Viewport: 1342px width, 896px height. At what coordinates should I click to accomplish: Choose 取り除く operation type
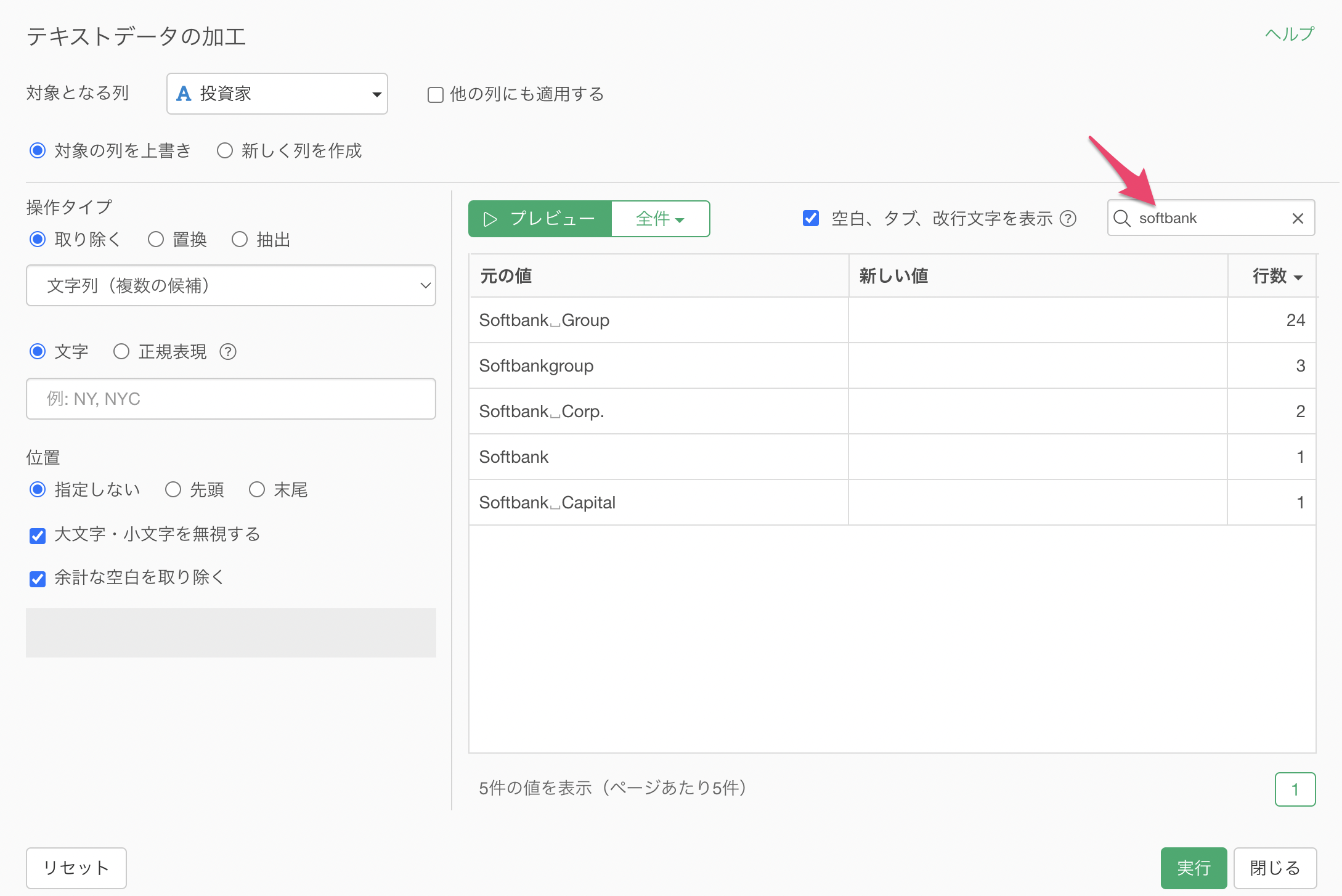pyautogui.click(x=38, y=239)
